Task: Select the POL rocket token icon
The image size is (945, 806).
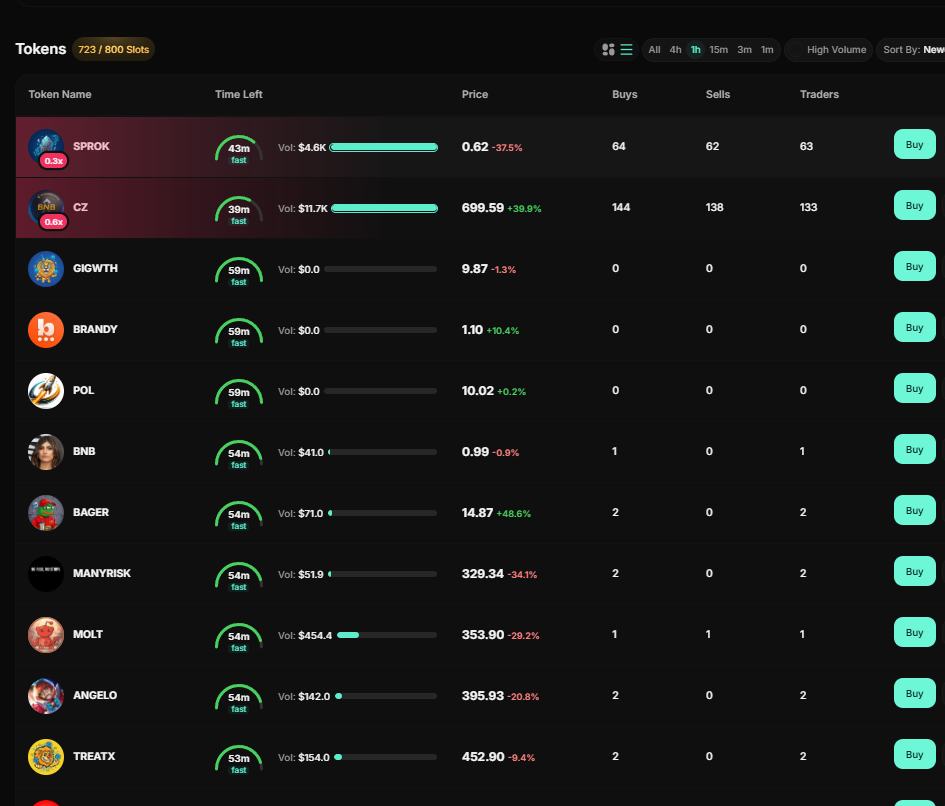Action: [46, 391]
